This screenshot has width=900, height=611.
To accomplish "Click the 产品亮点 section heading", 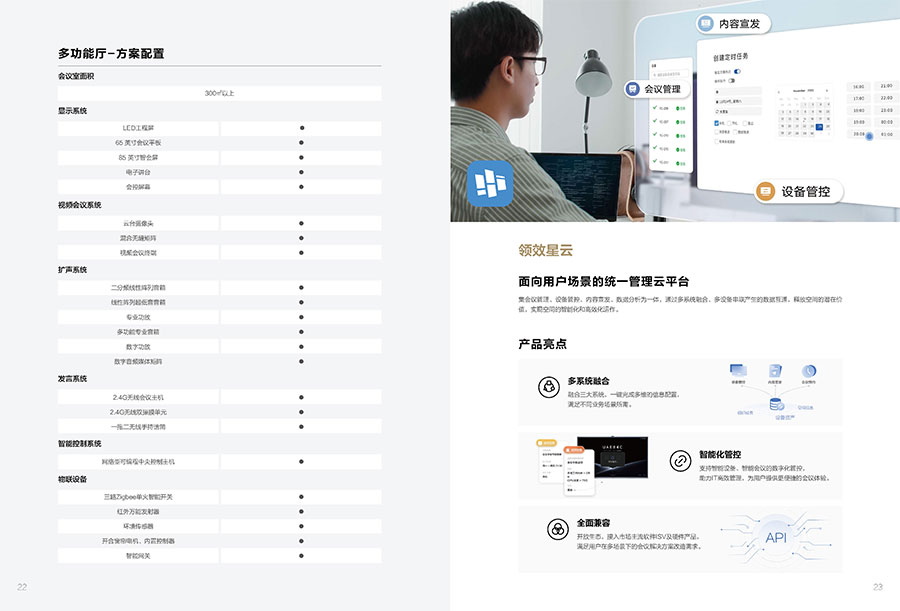I will pos(542,343).
